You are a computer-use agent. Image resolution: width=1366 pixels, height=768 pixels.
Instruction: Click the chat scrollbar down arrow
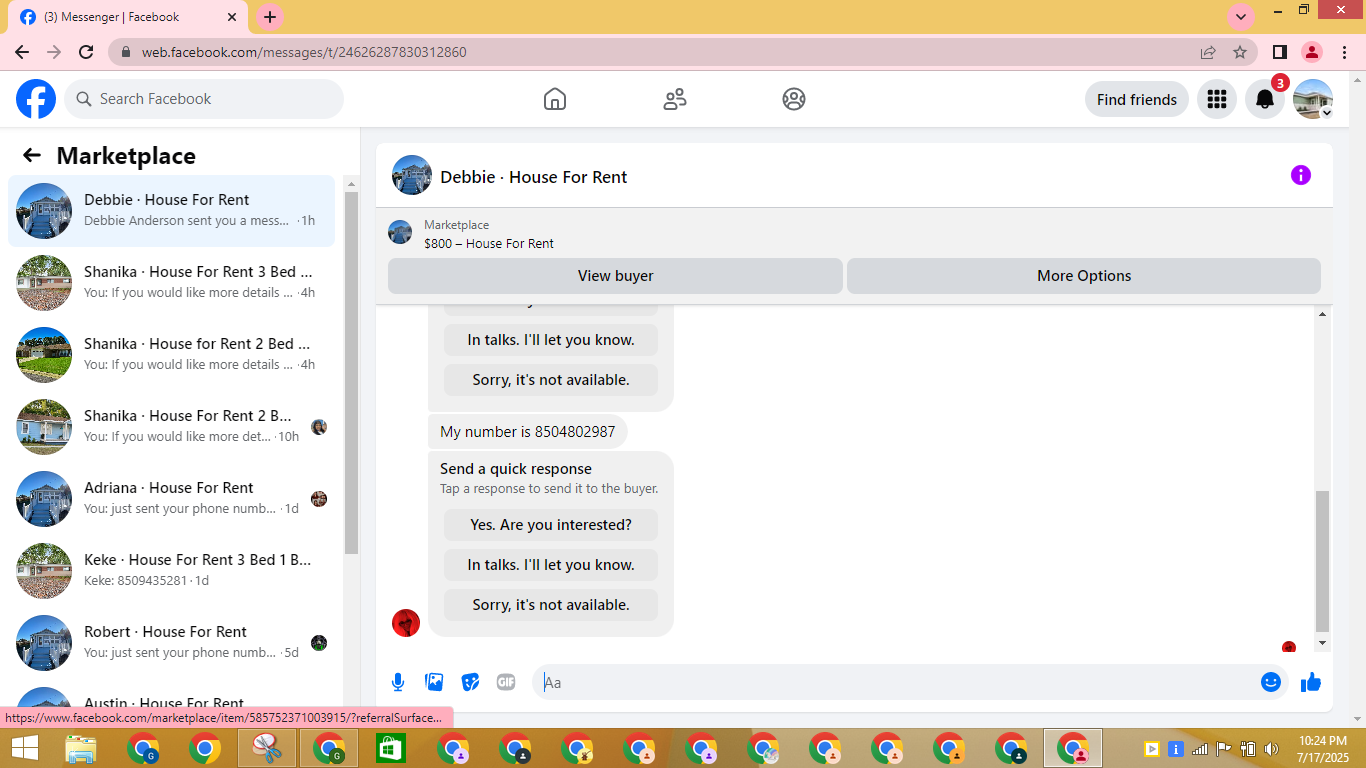[x=1322, y=643]
